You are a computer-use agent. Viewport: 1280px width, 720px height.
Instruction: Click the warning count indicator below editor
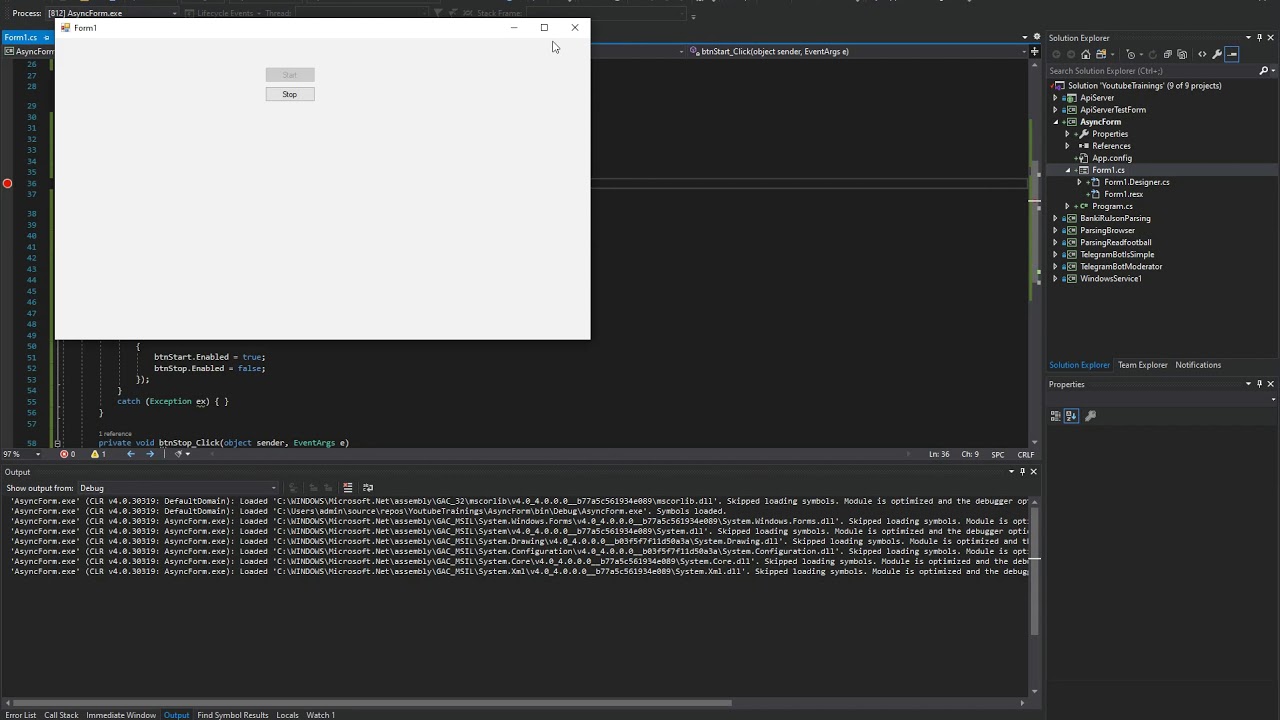click(98, 454)
